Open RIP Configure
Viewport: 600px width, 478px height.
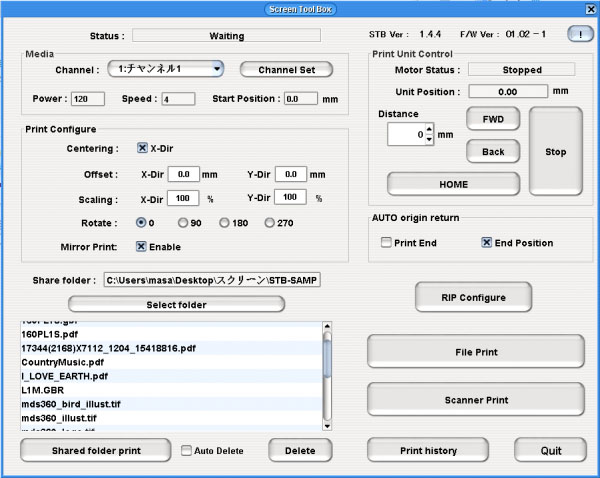point(473,297)
